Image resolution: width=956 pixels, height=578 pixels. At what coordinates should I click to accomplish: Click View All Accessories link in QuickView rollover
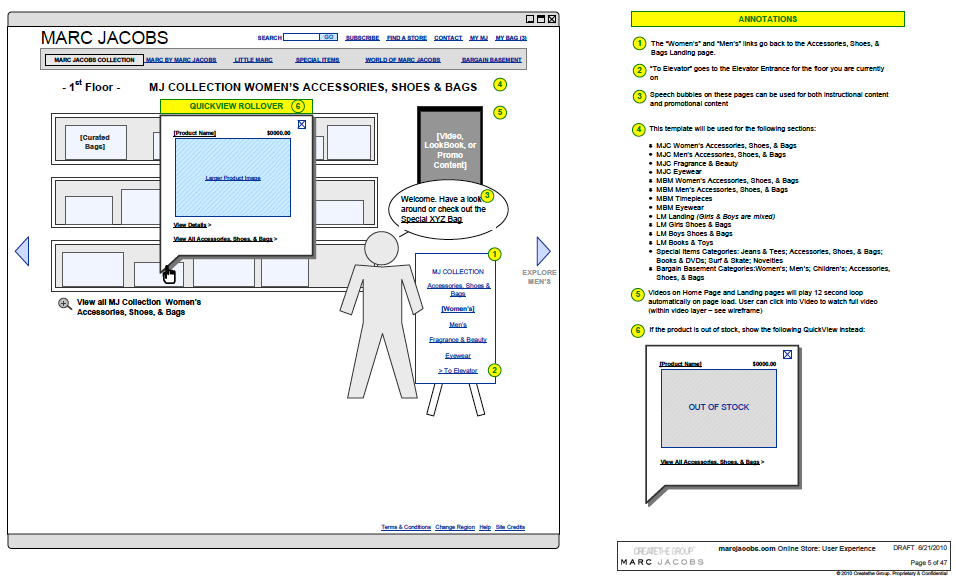coord(225,239)
